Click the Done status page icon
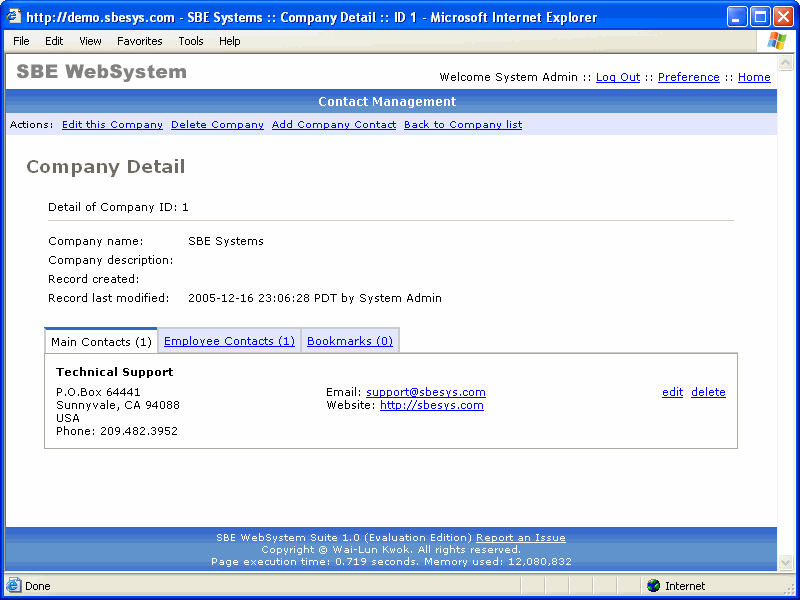 coord(14,585)
